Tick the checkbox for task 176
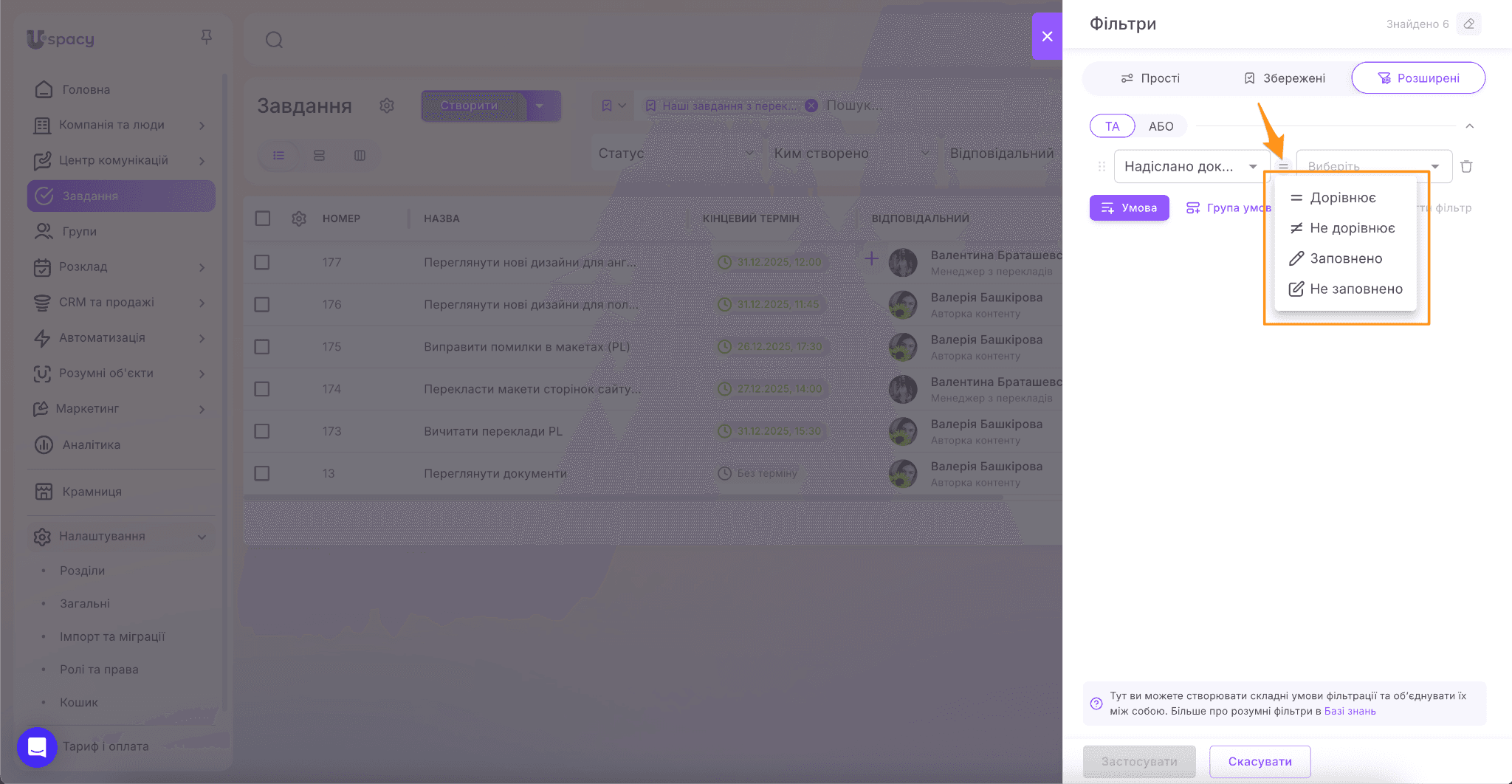The image size is (1512, 784). click(262, 305)
